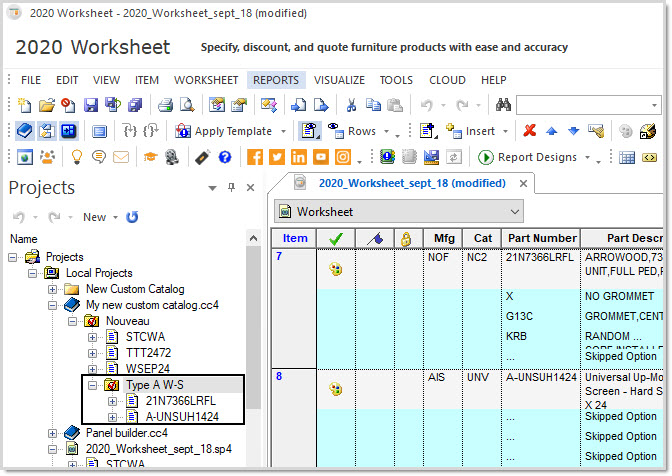Collapse the Type A W-S folder
The height and width of the screenshot is (476, 672).
92,385
